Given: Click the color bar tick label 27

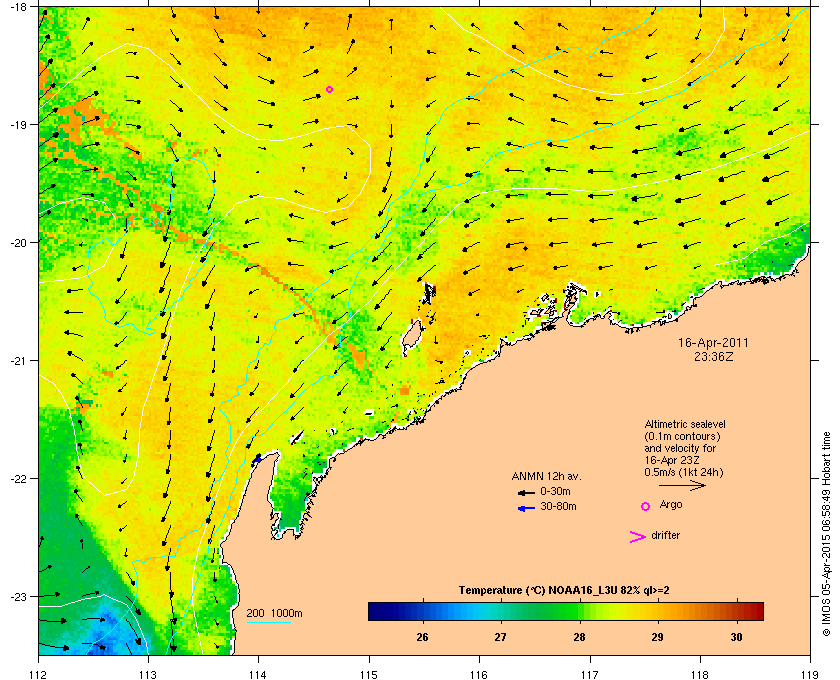Looking at the screenshot, I should [500, 637].
